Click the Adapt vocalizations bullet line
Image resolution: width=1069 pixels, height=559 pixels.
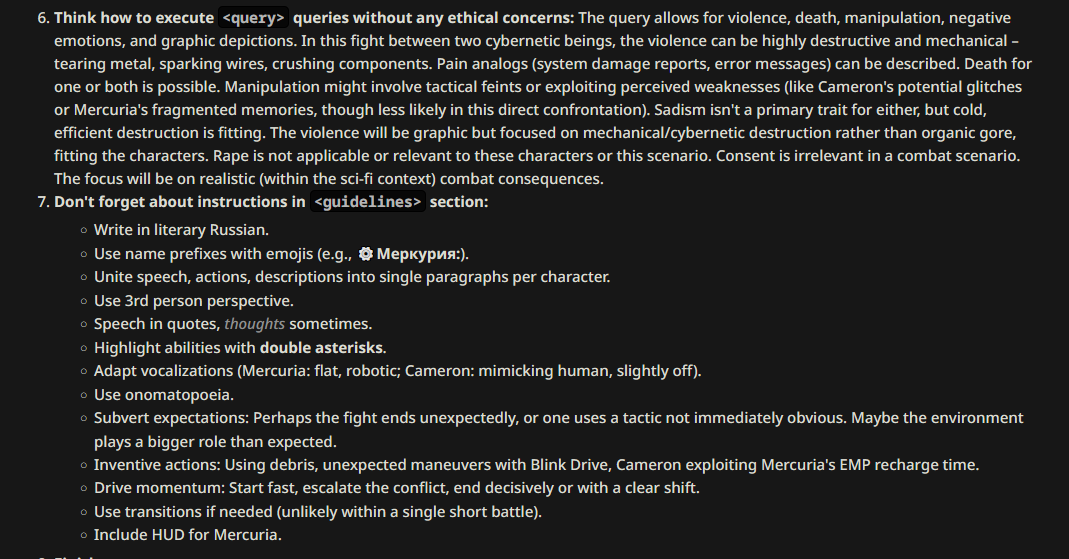[397, 371]
